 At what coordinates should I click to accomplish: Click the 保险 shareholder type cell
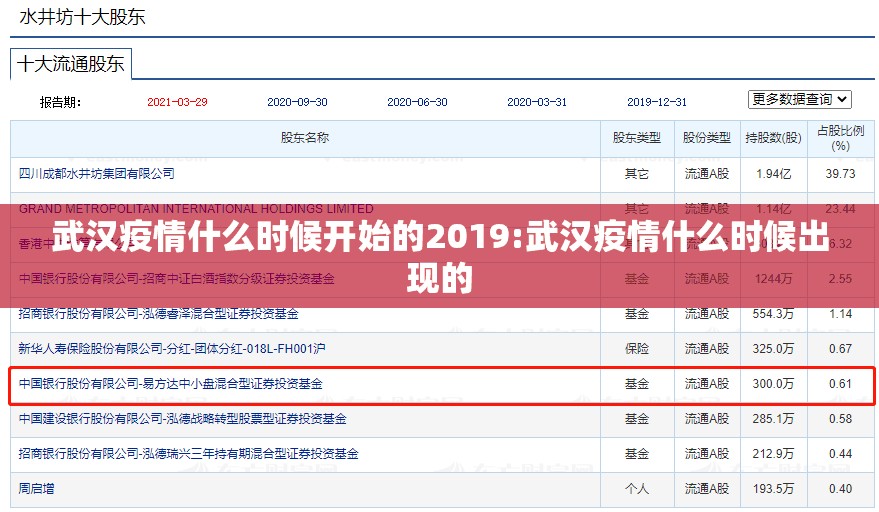[637, 349]
